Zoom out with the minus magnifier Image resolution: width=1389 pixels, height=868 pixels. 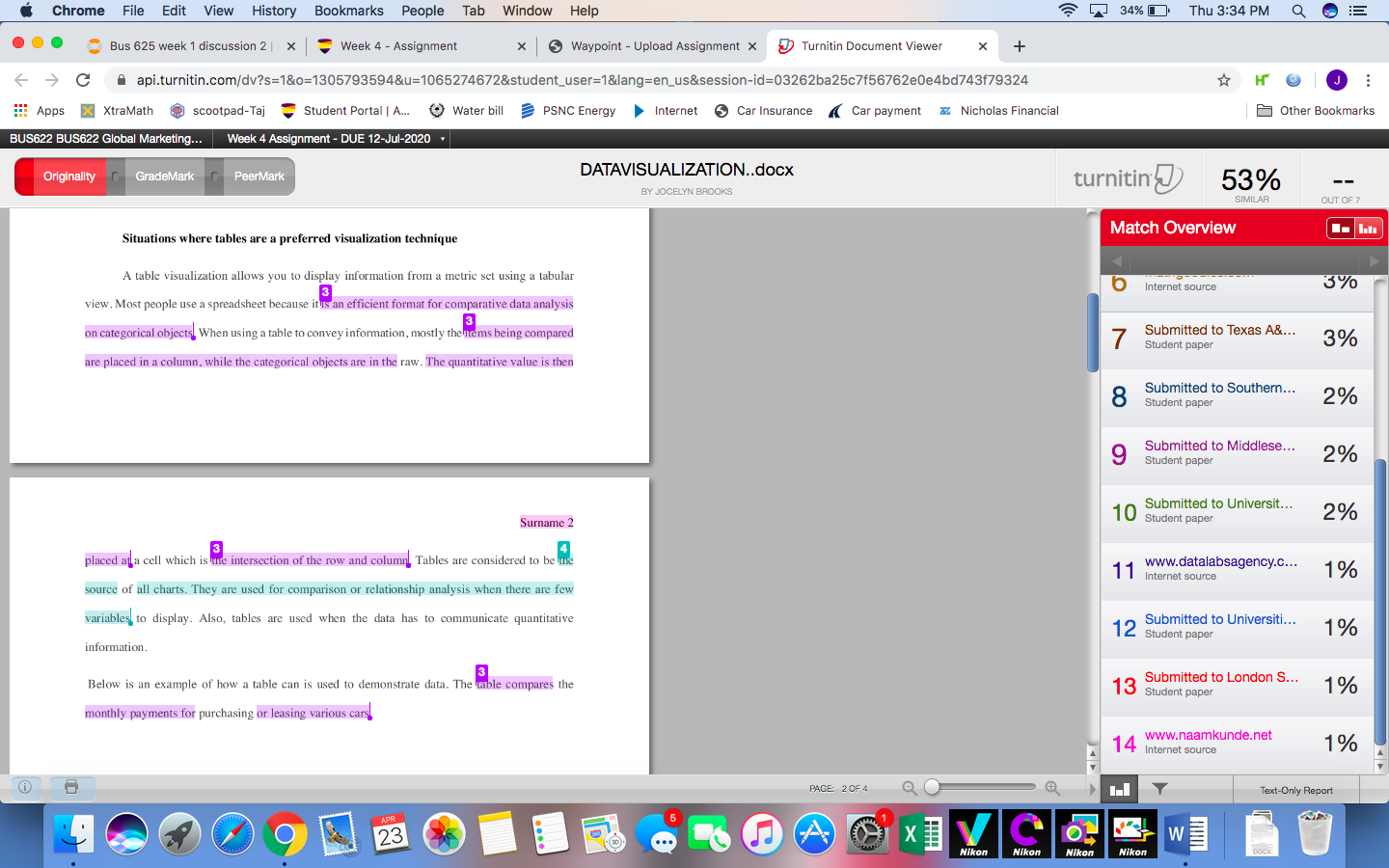[909, 788]
